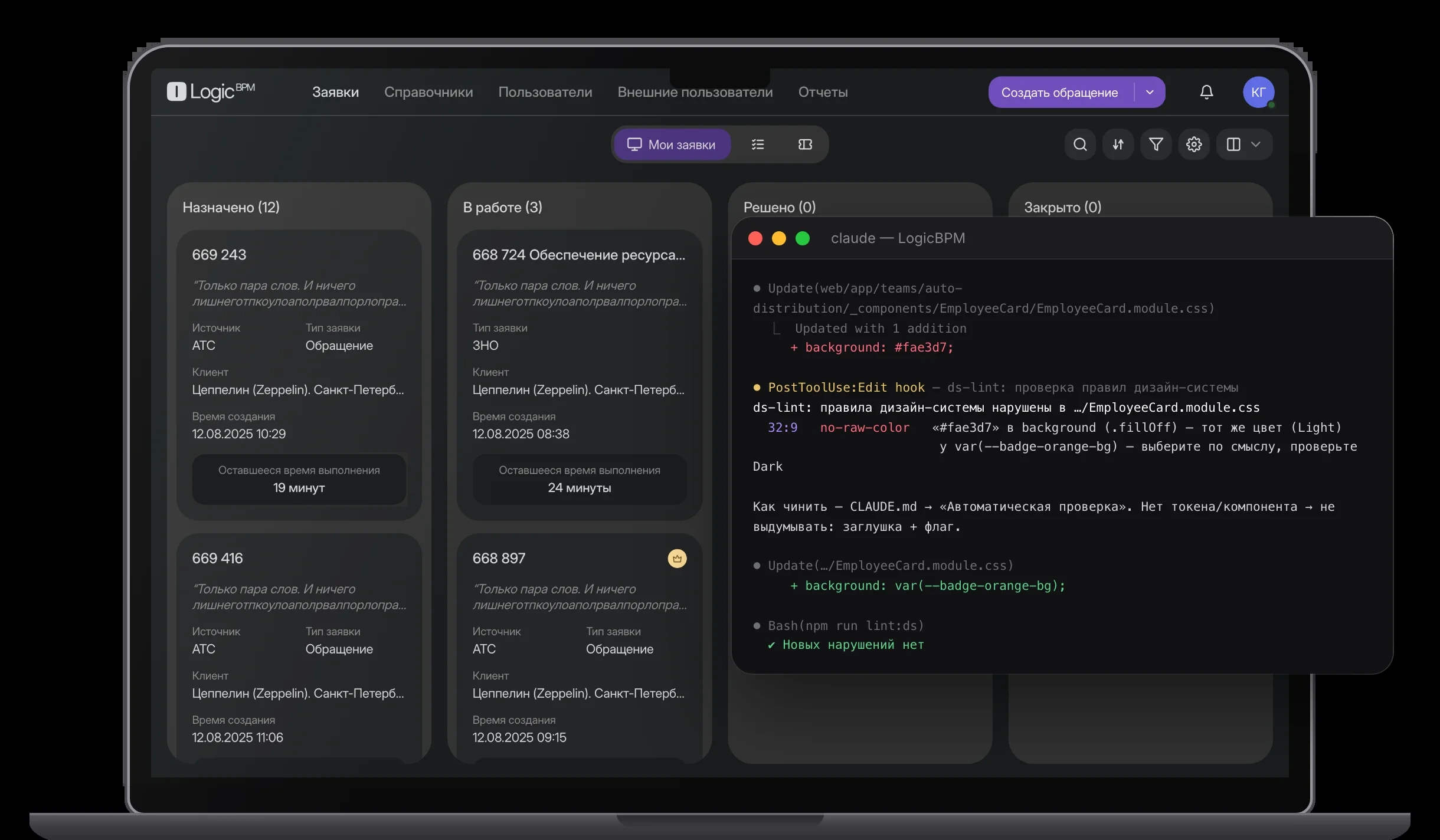Switch to the ticket card view
The height and width of the screenshot is (840, 1440).
[805, 145]
